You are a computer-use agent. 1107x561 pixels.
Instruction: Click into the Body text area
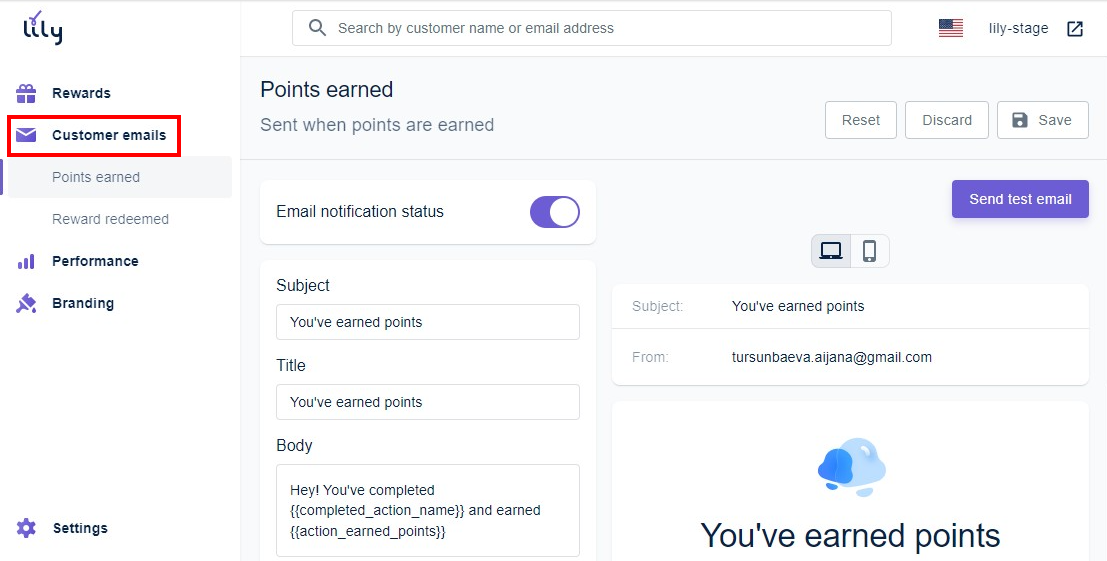[427, 510]
